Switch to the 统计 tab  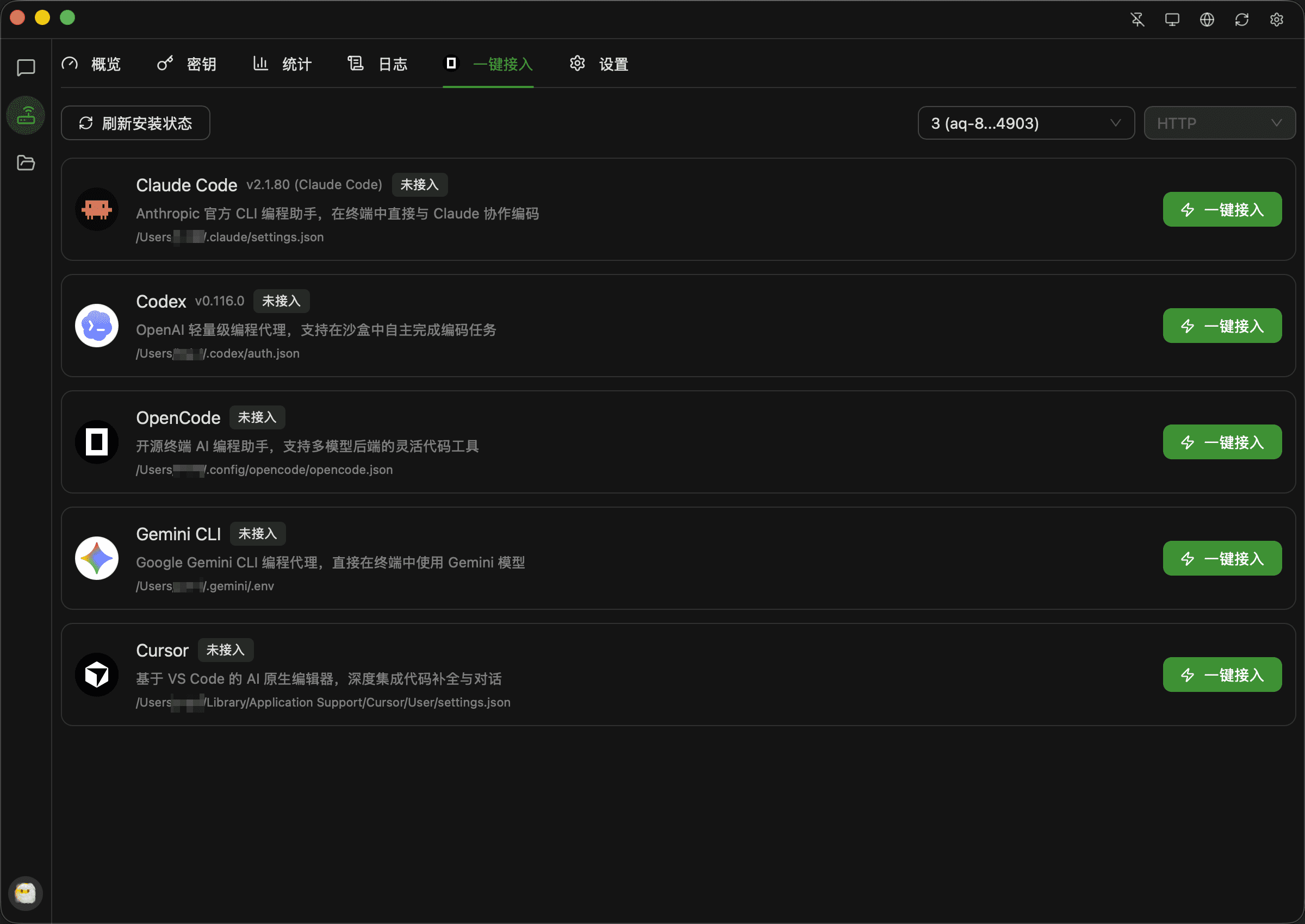[x=282, y=64]
